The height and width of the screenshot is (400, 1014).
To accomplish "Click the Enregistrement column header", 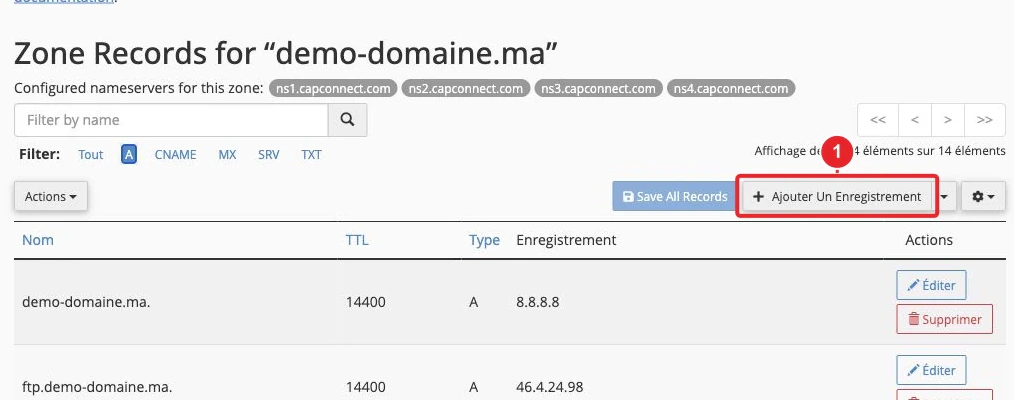I will 566,240.
